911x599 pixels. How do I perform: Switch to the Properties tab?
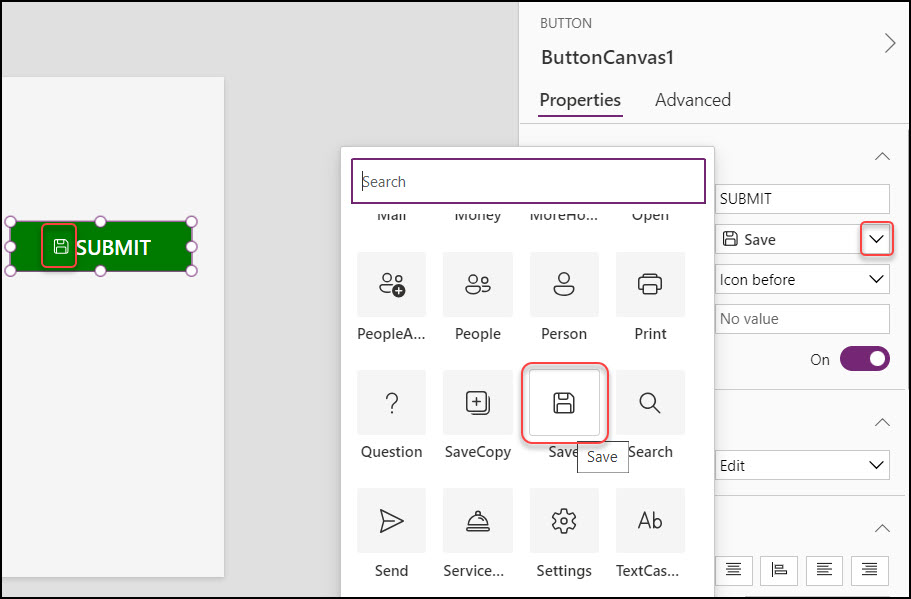click(x=580, y=100)
